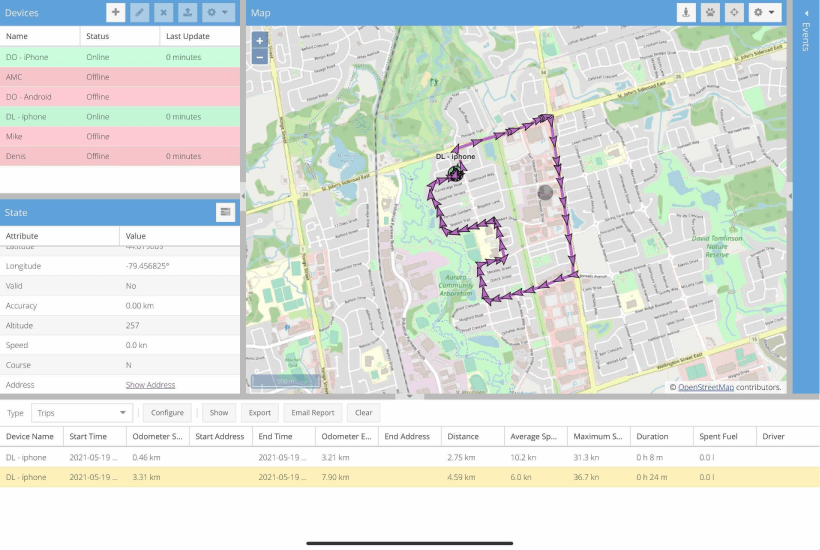This screenshot has width=820, height=550.
Task: Sort trips by Distance column header
Action: pos(462,437)
